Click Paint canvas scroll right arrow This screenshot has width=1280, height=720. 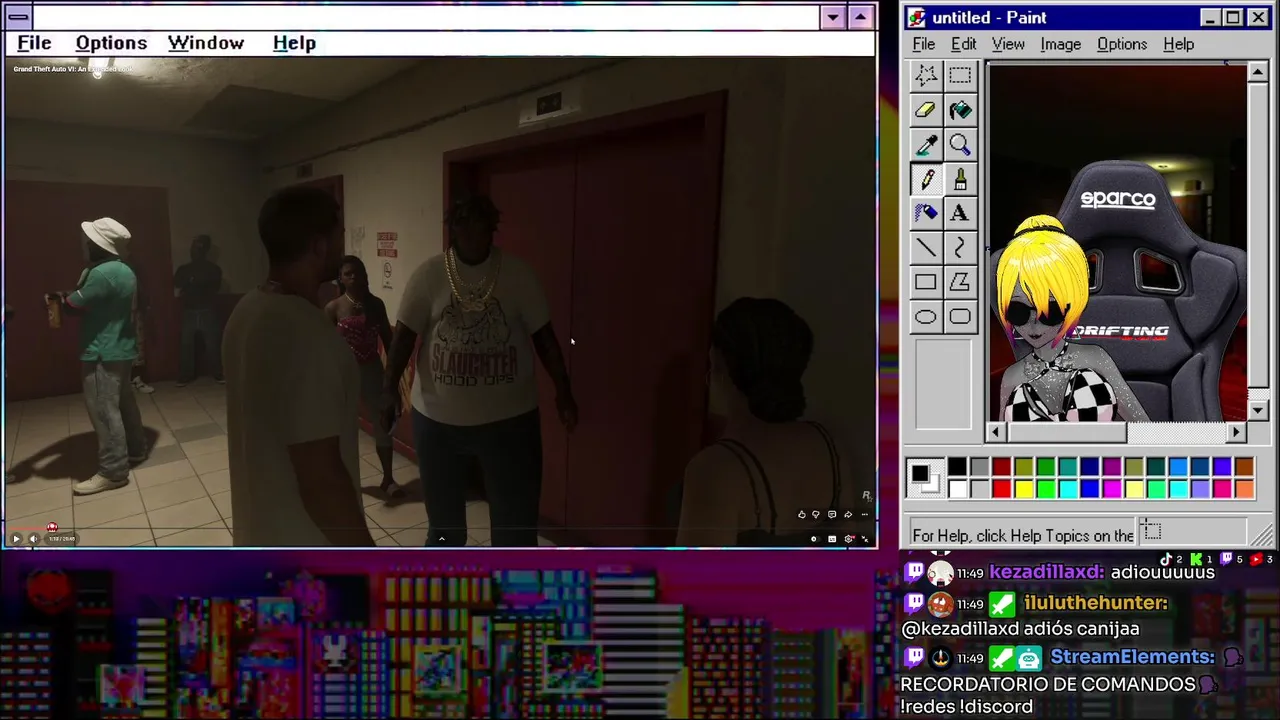tap(1237, 432)
